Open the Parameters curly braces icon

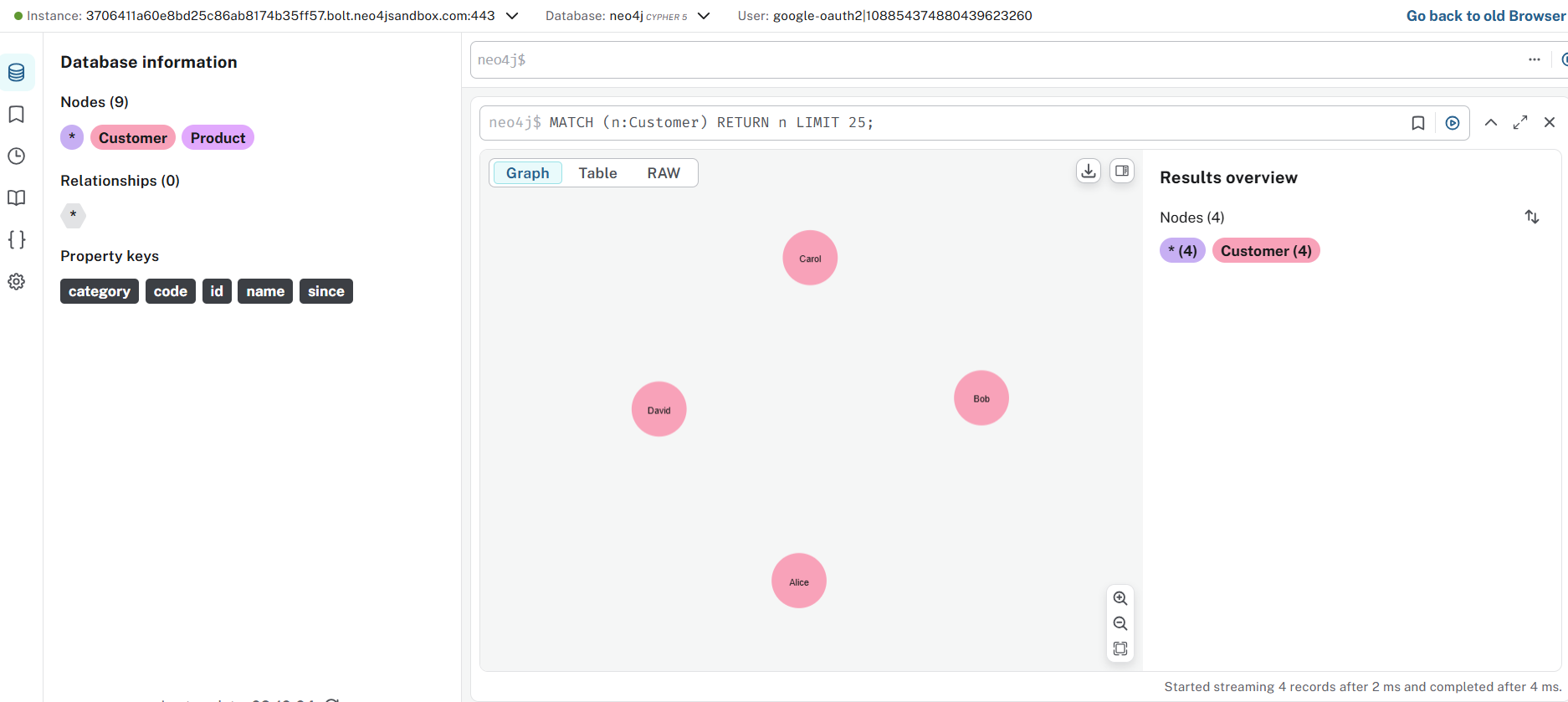(17, 240)
